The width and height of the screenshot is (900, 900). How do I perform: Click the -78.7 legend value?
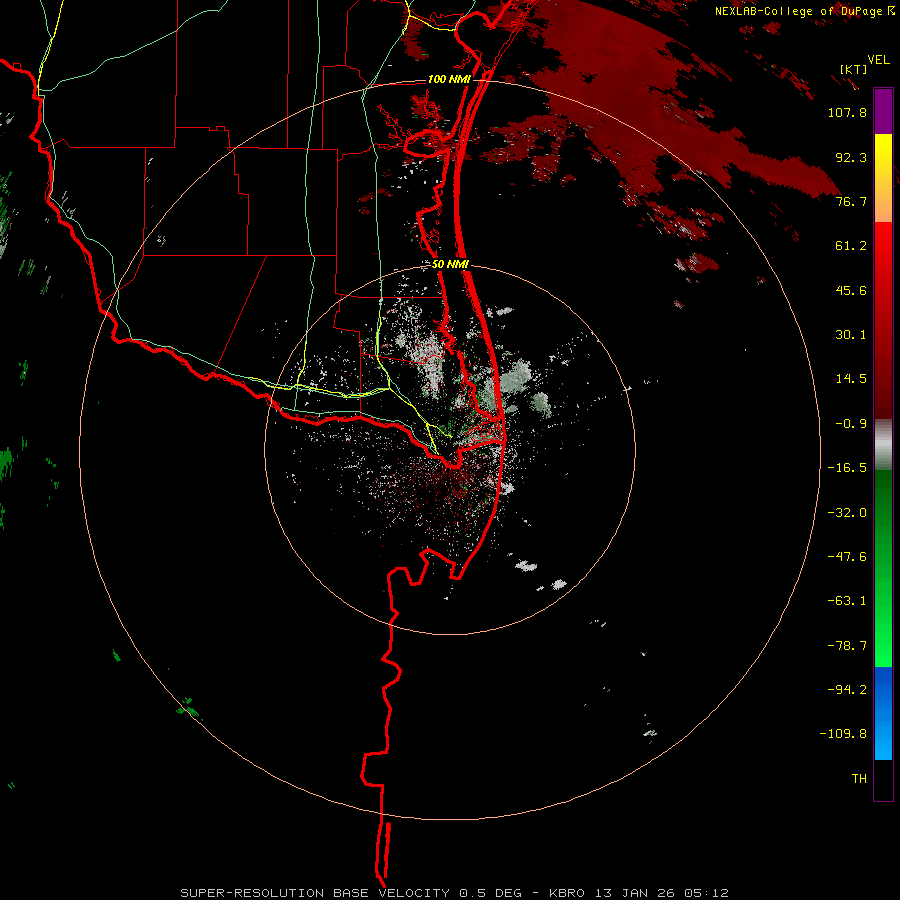pos(847,646)
